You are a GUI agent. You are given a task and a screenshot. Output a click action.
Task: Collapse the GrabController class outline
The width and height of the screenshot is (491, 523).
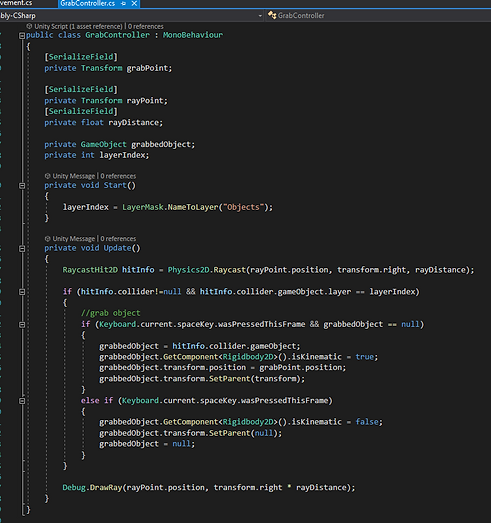[x=22, y=36]
